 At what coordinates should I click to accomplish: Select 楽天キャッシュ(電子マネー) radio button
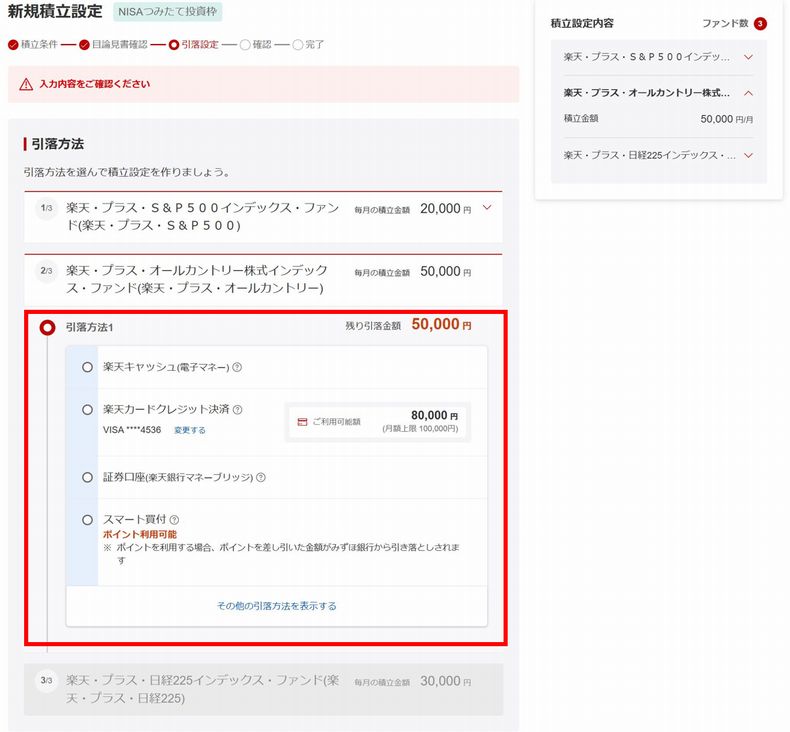coord(87,367)
